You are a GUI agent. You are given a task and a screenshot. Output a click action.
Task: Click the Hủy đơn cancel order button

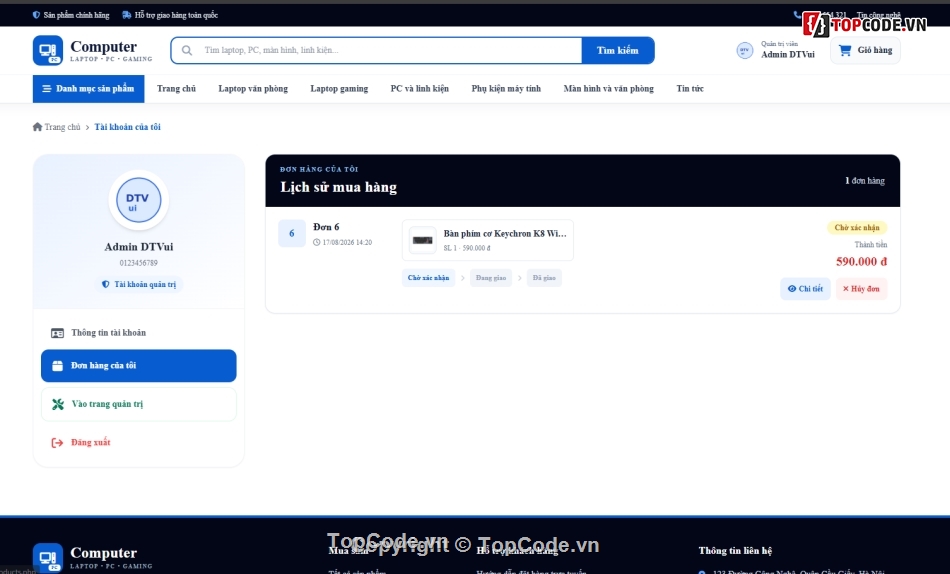click(x=861, y=289)
